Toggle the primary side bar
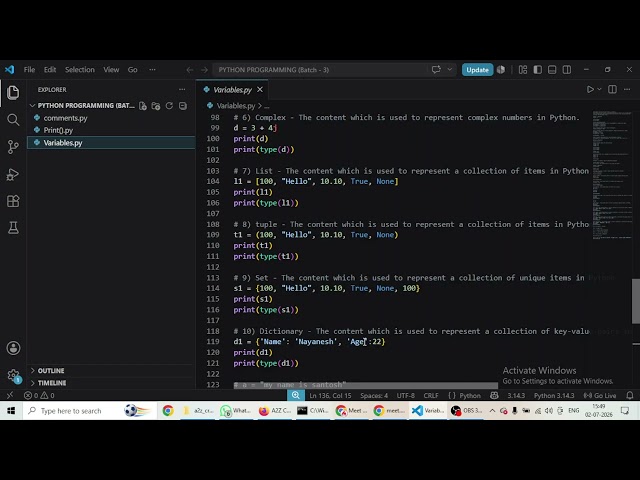 point(538,70)
